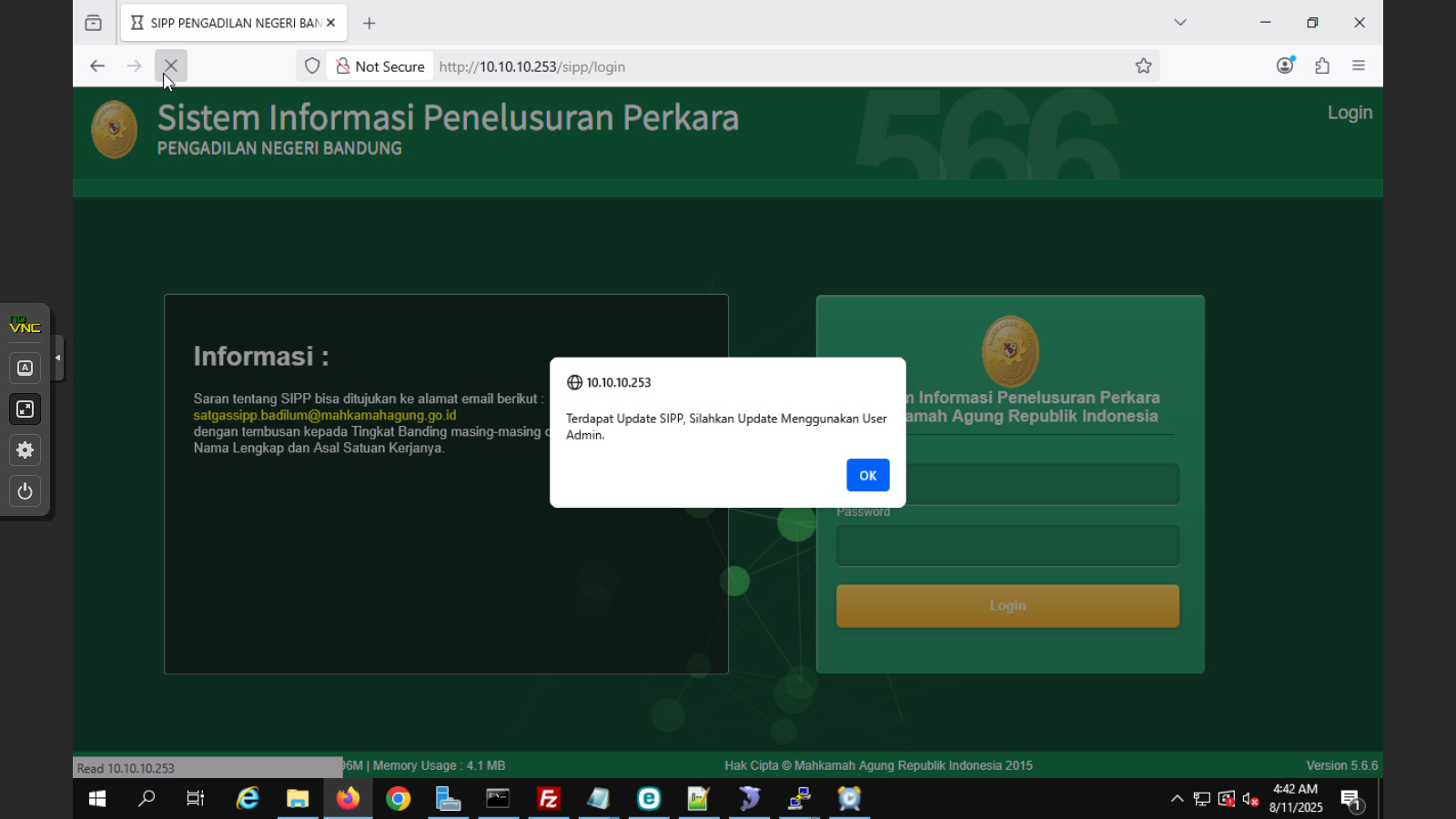
Task: Click the tracking protection shield icon
Action: 312,66
